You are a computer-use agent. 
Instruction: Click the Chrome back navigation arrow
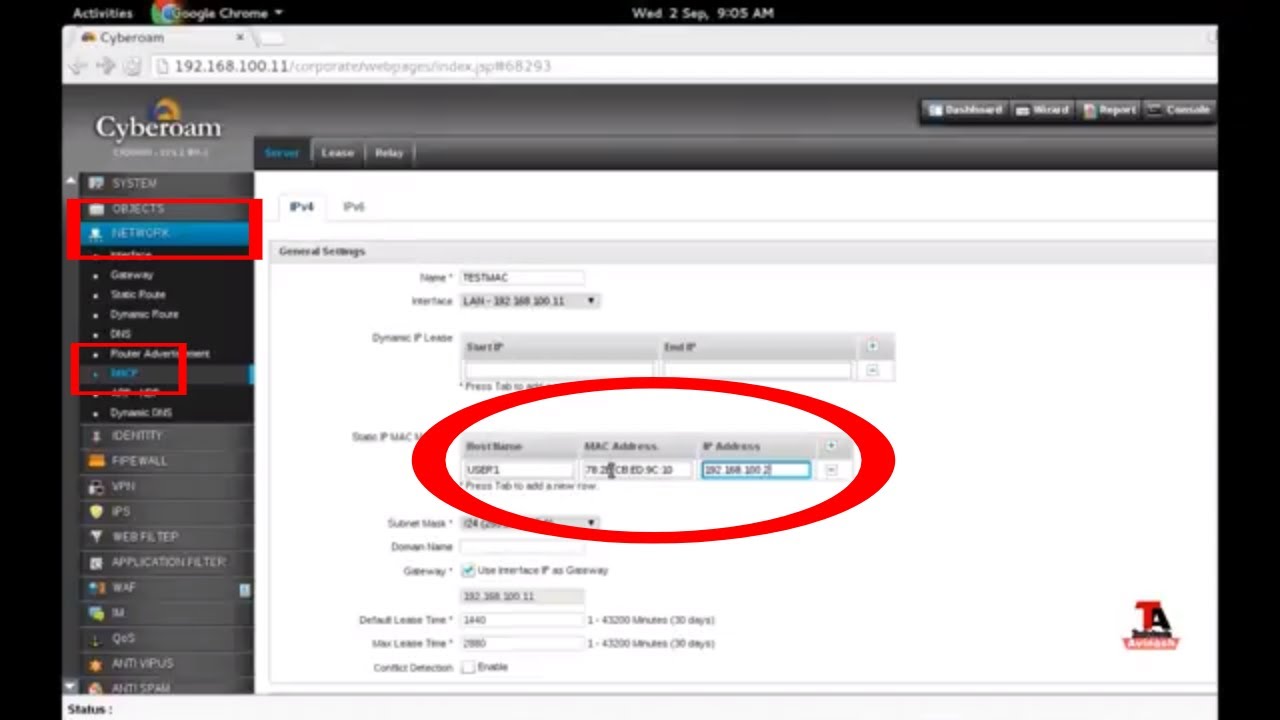click(x=79, y=66)
